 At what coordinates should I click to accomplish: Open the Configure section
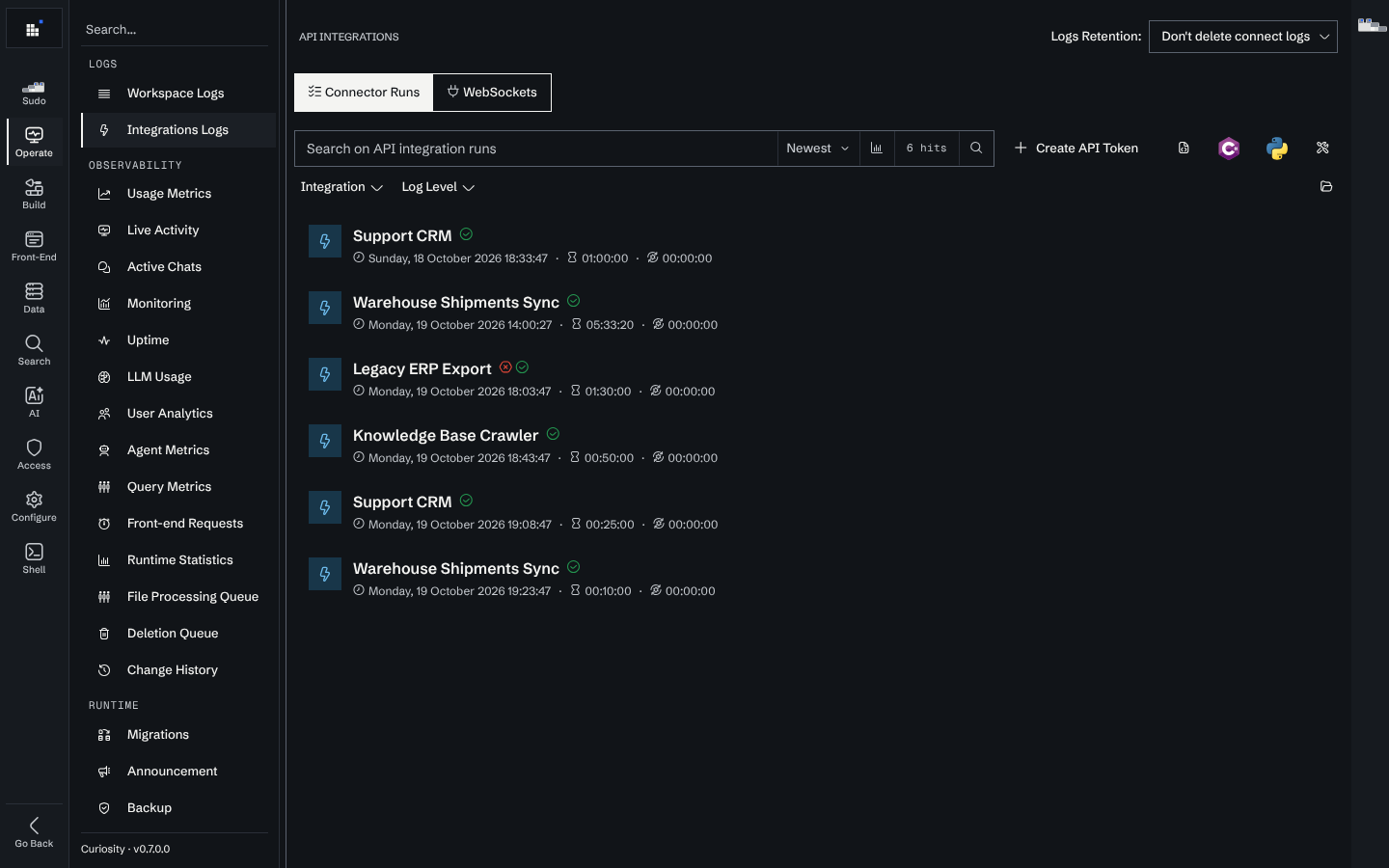pyautogui.click(x=34, y=506)
